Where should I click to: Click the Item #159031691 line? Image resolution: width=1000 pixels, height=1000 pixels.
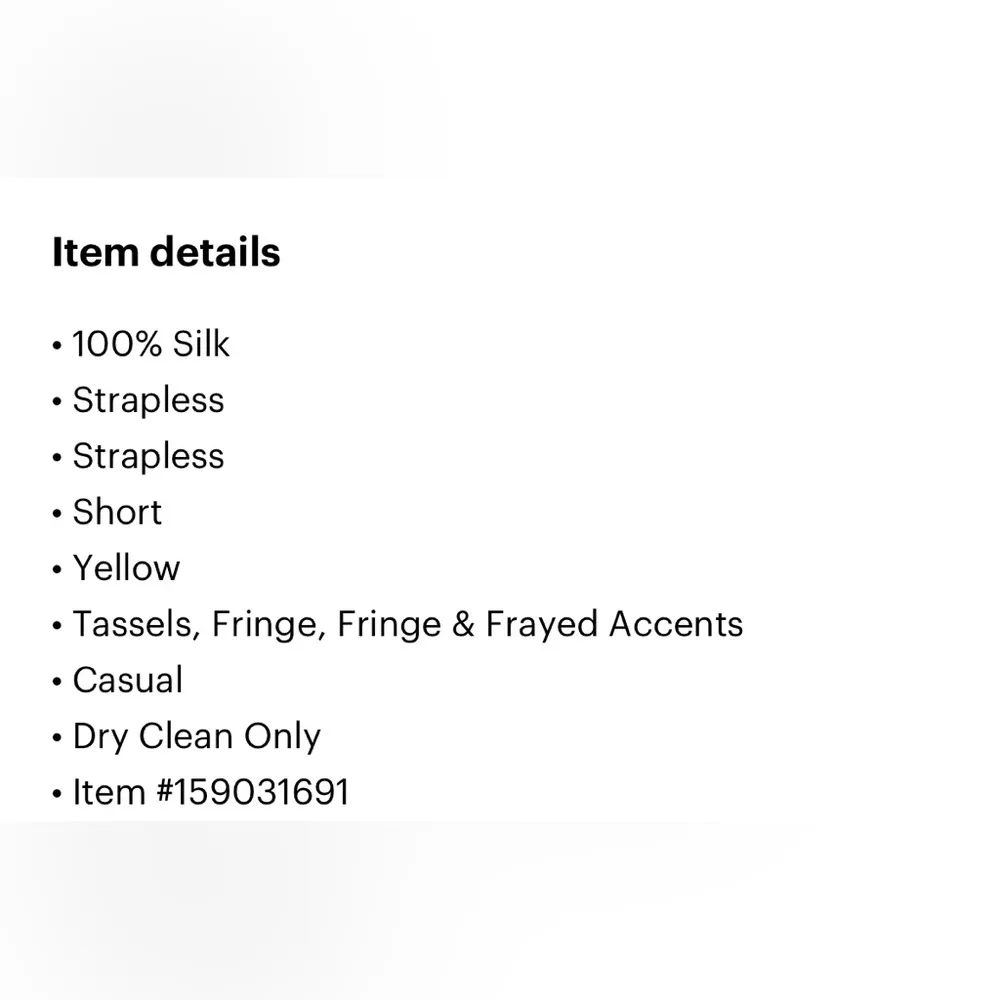click(210, 792)
